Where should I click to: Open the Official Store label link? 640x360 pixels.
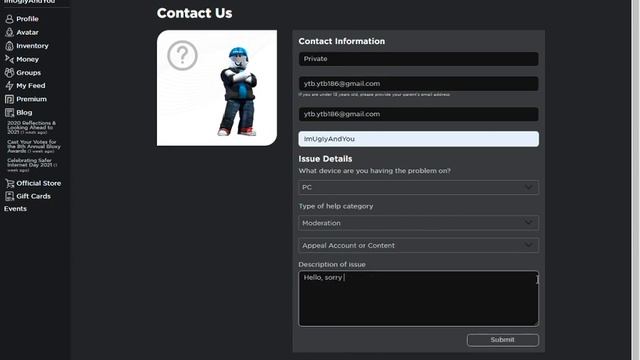[x=39, y=183]
